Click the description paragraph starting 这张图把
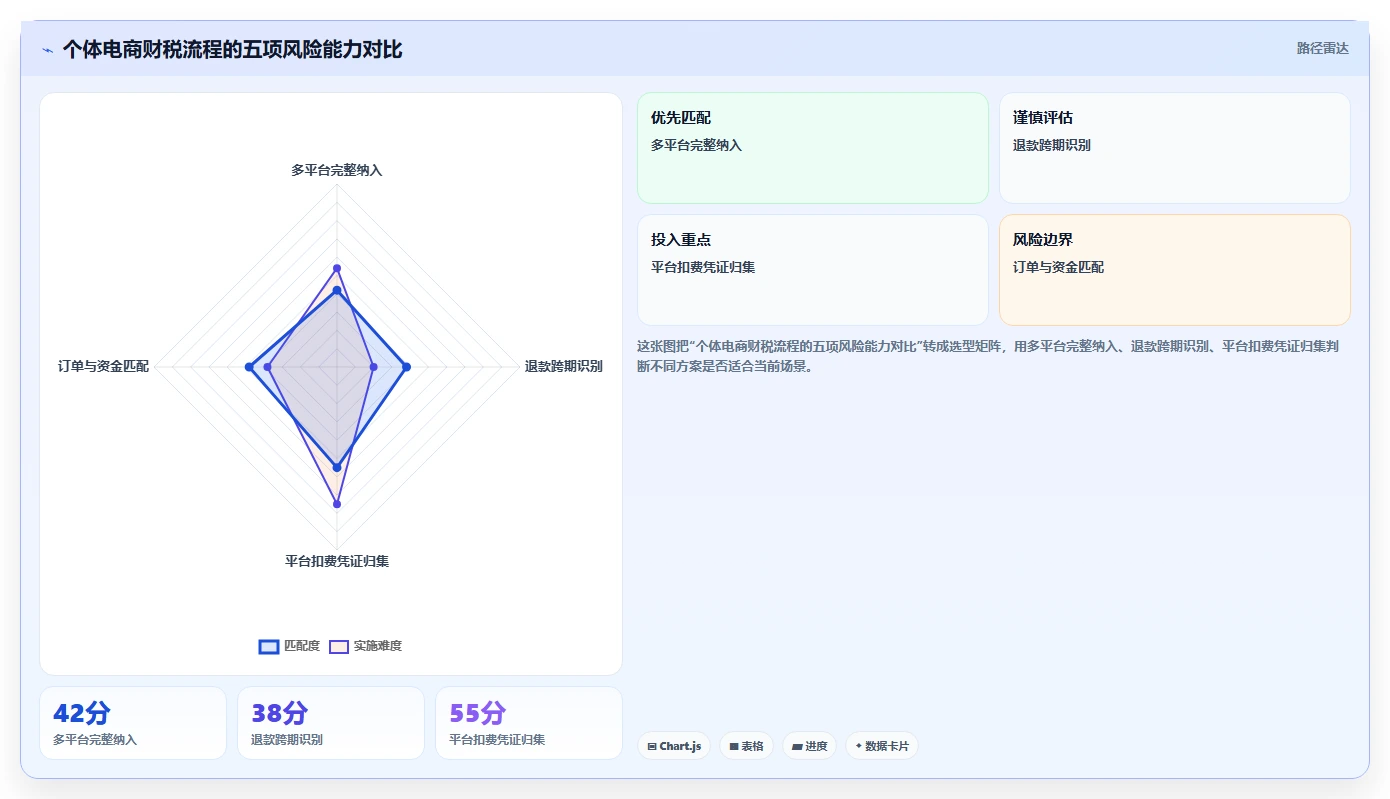1390x799 pixels. tap(988, 356)
